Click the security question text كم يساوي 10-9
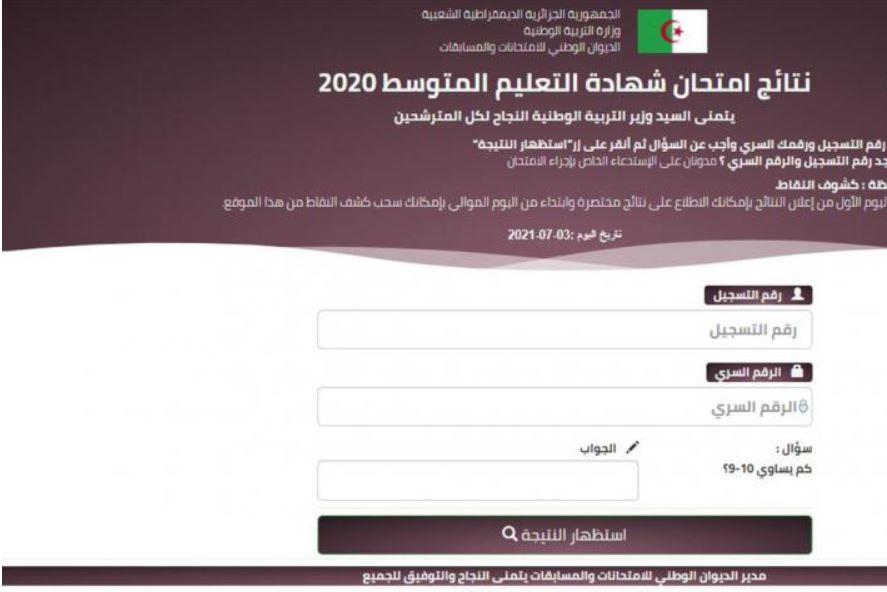 (767, 469)
